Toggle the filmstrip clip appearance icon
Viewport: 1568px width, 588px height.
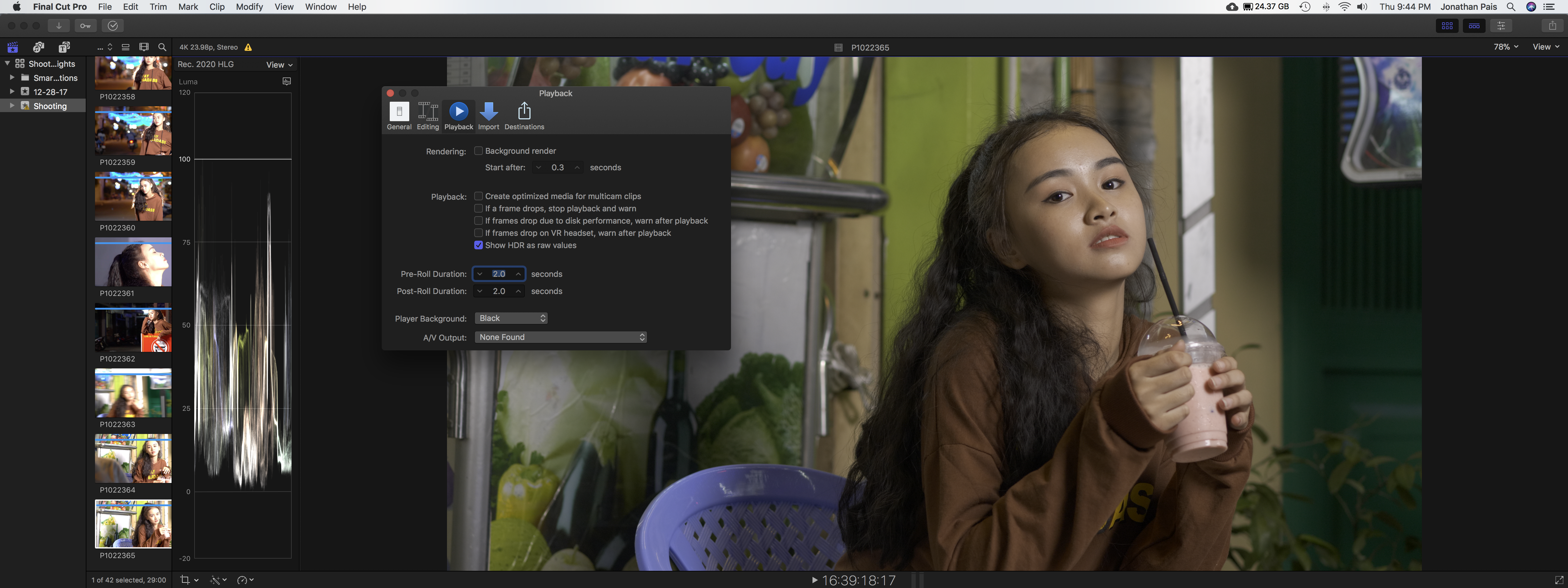(144, 47)
